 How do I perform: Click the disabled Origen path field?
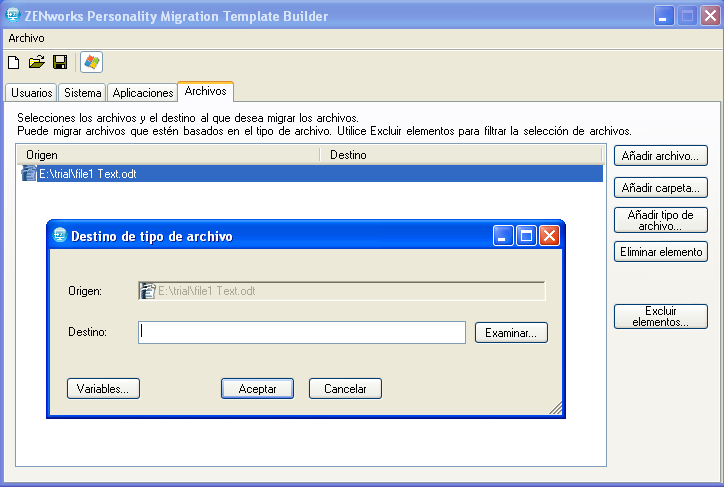tap(341, 291)
